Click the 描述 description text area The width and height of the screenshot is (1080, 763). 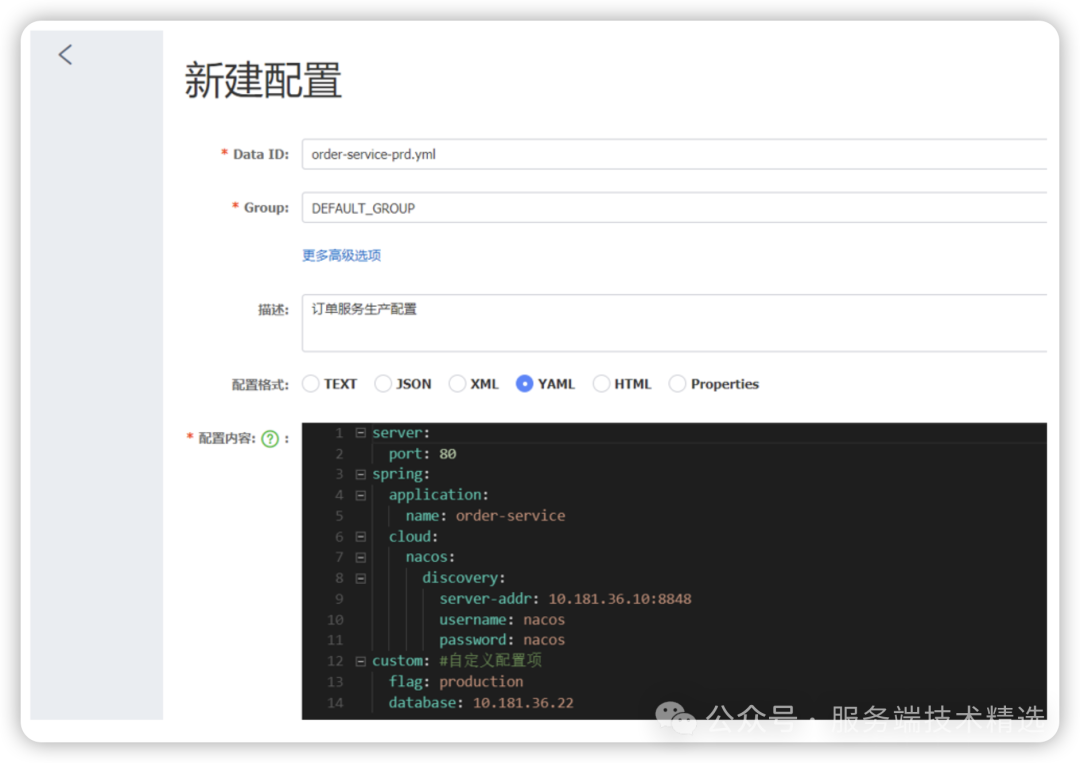(674, 323)
